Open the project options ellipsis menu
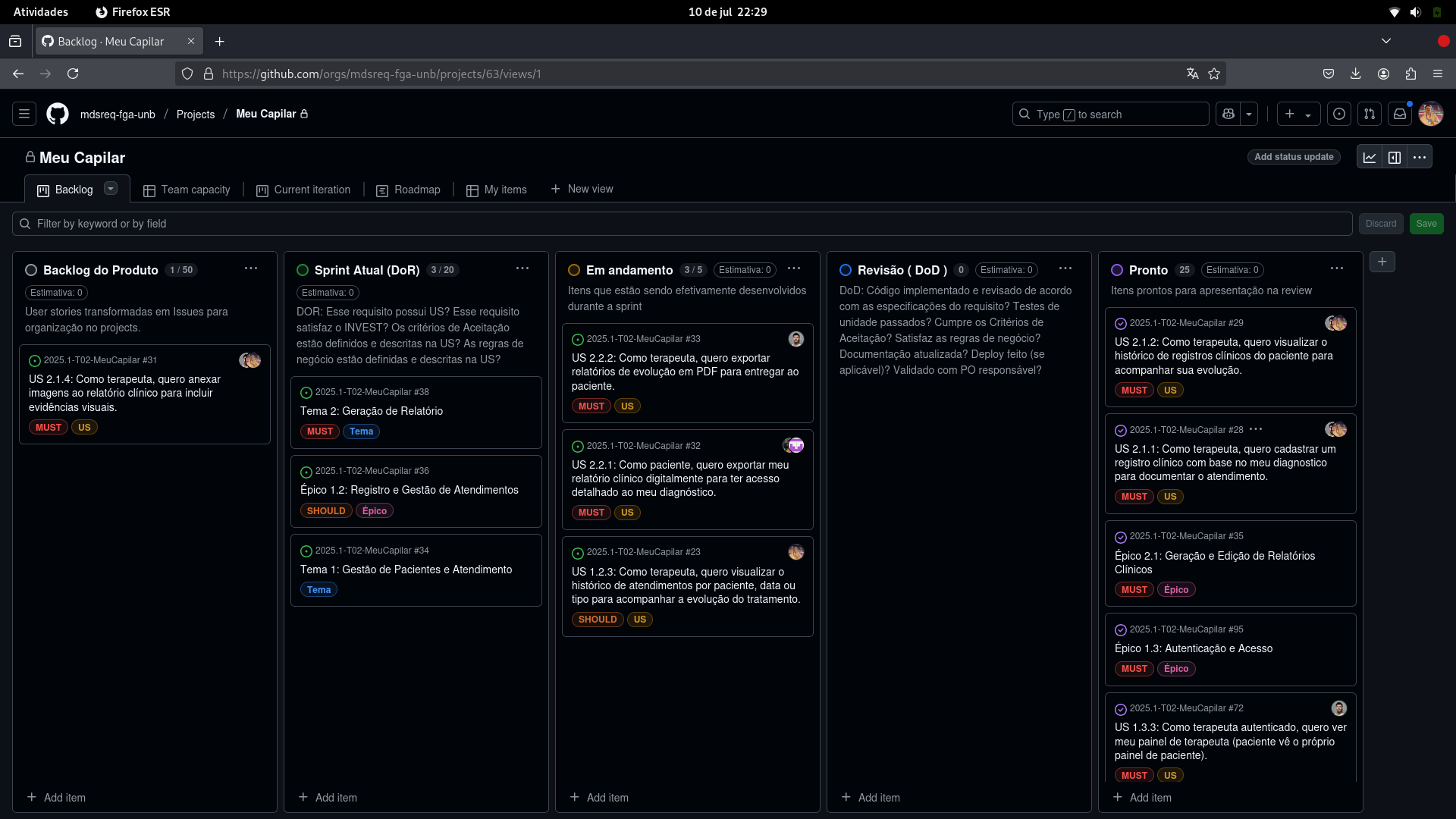Screen dimensions: 1456x819 (x=1419, y=157)
